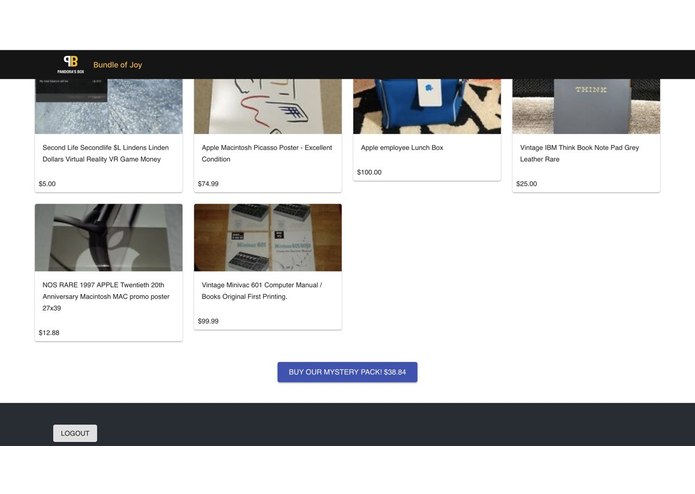The height and width of the screenshot is (494, 695).
Task: Click the $100.00 price
Action: click(x=369, y=172)
